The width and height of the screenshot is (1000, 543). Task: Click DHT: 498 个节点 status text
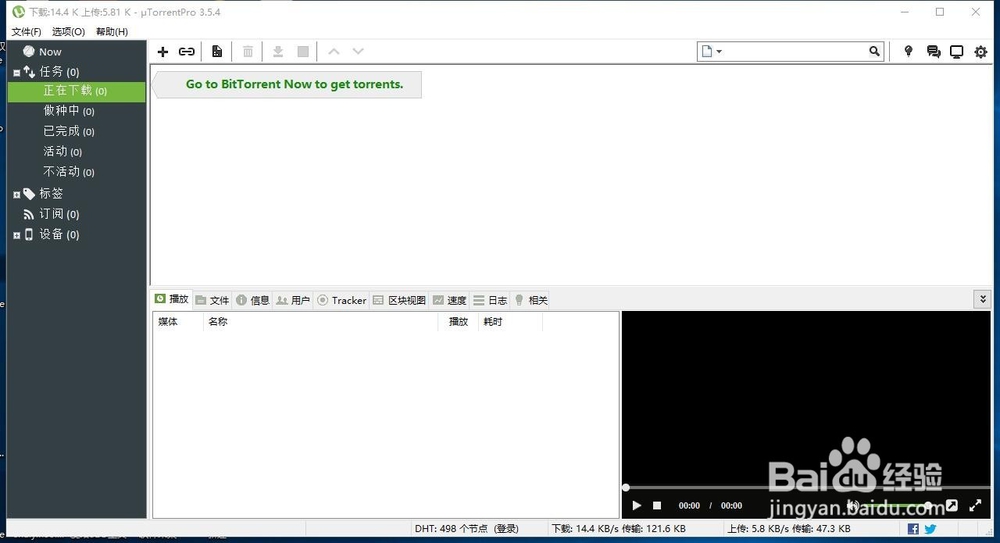pos(466,528)
